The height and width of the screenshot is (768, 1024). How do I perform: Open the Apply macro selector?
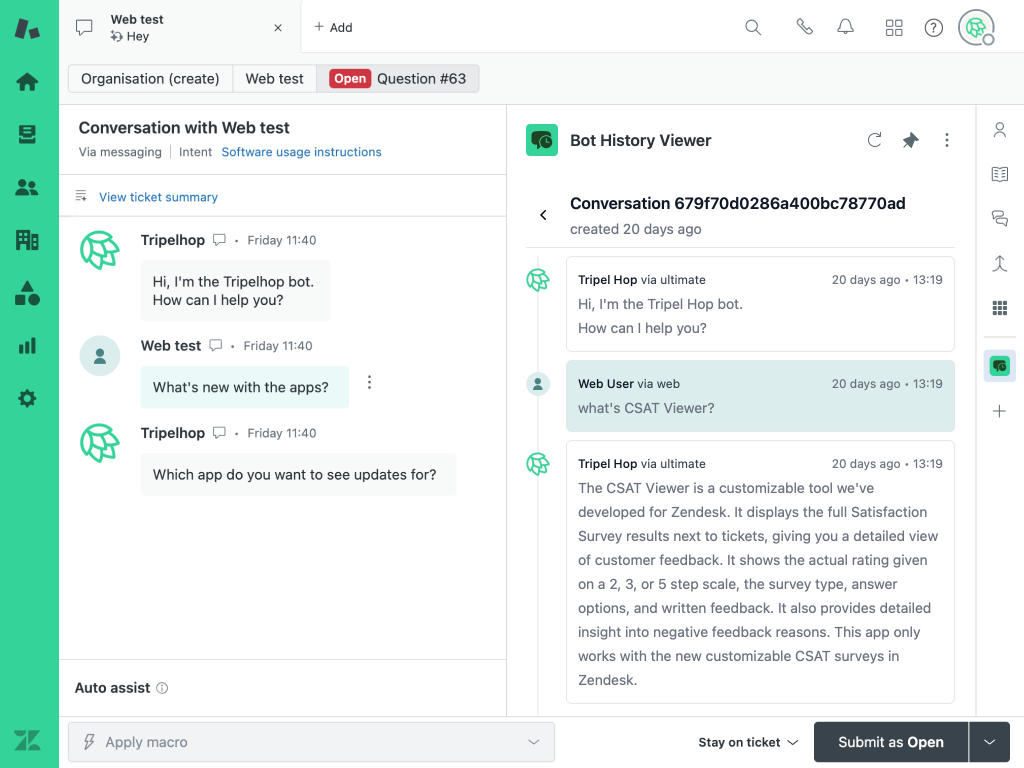click(311, 742)
